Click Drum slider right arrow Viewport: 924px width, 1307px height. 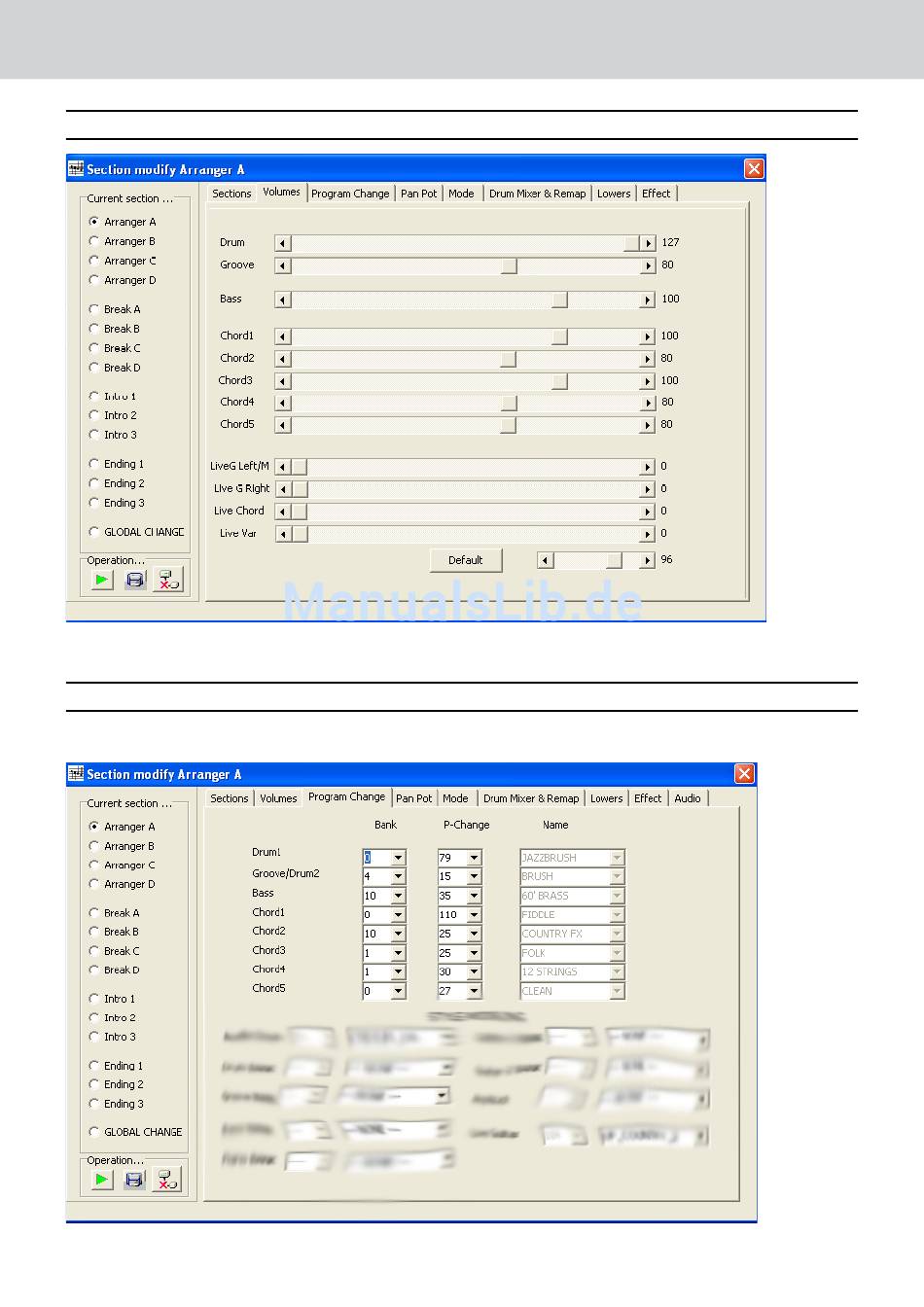tap(648, 243)
